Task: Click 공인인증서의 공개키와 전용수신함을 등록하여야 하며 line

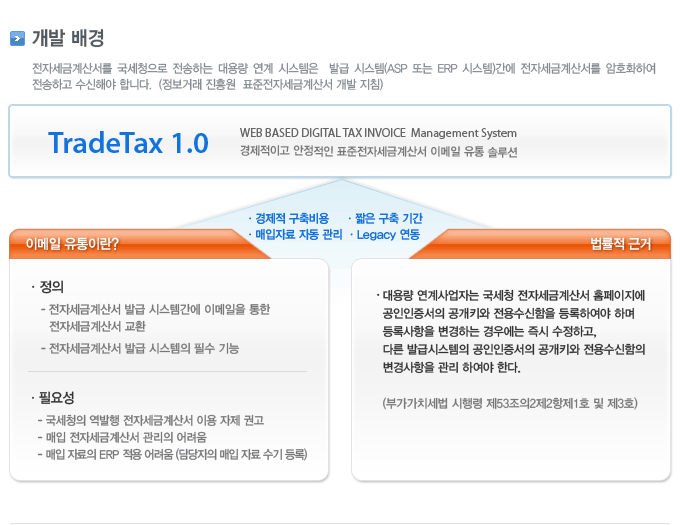Action: [509, 313]
